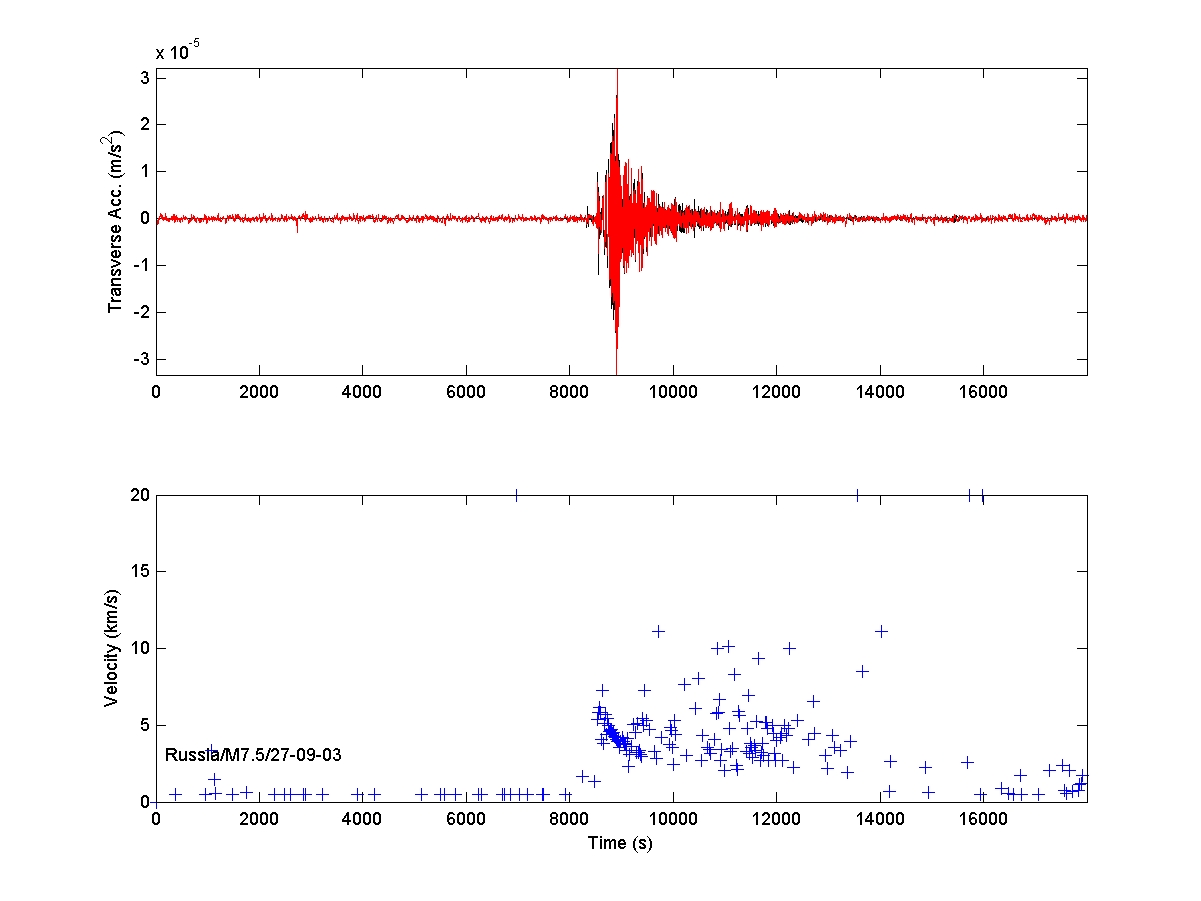Click the -3 tick label on acceleration axis

point(140,359)
